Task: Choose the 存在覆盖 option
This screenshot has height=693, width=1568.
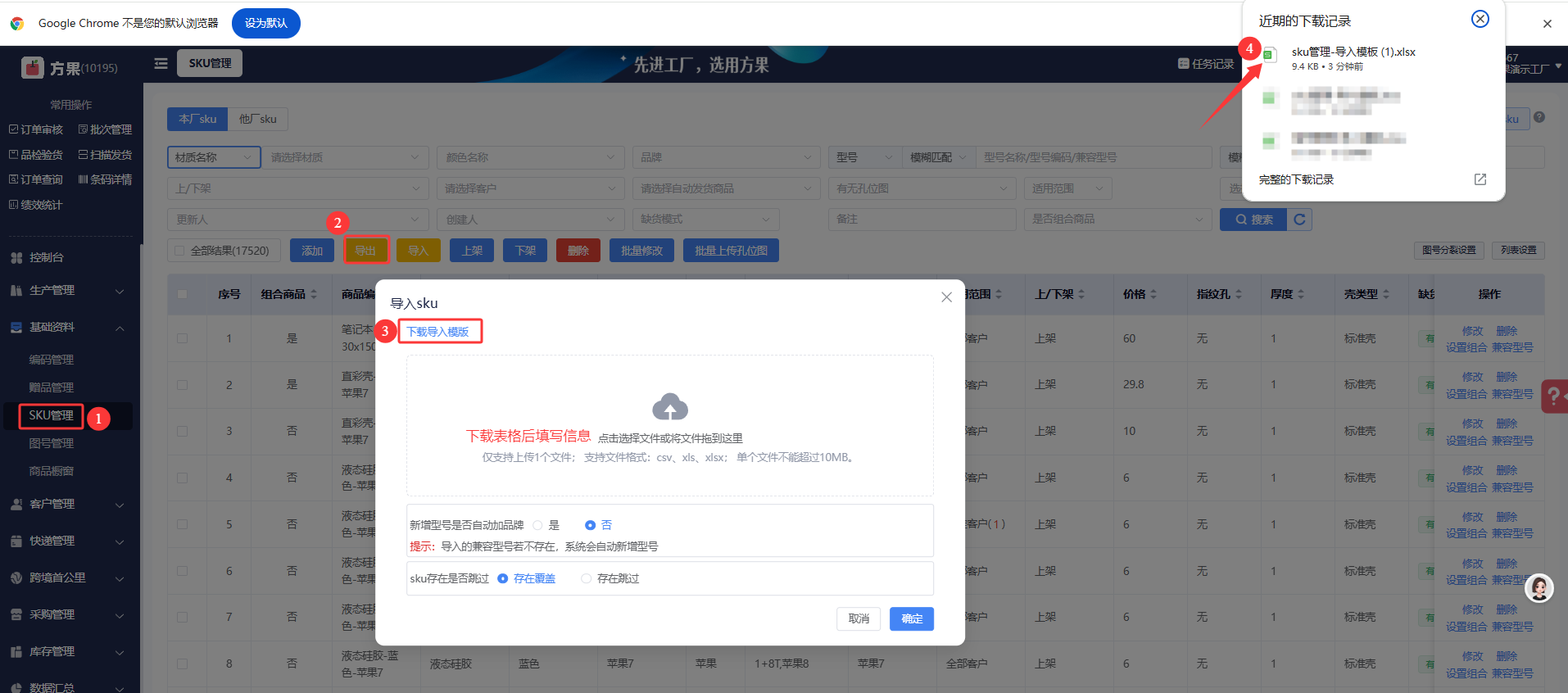Action: click(x=503, y=578)
